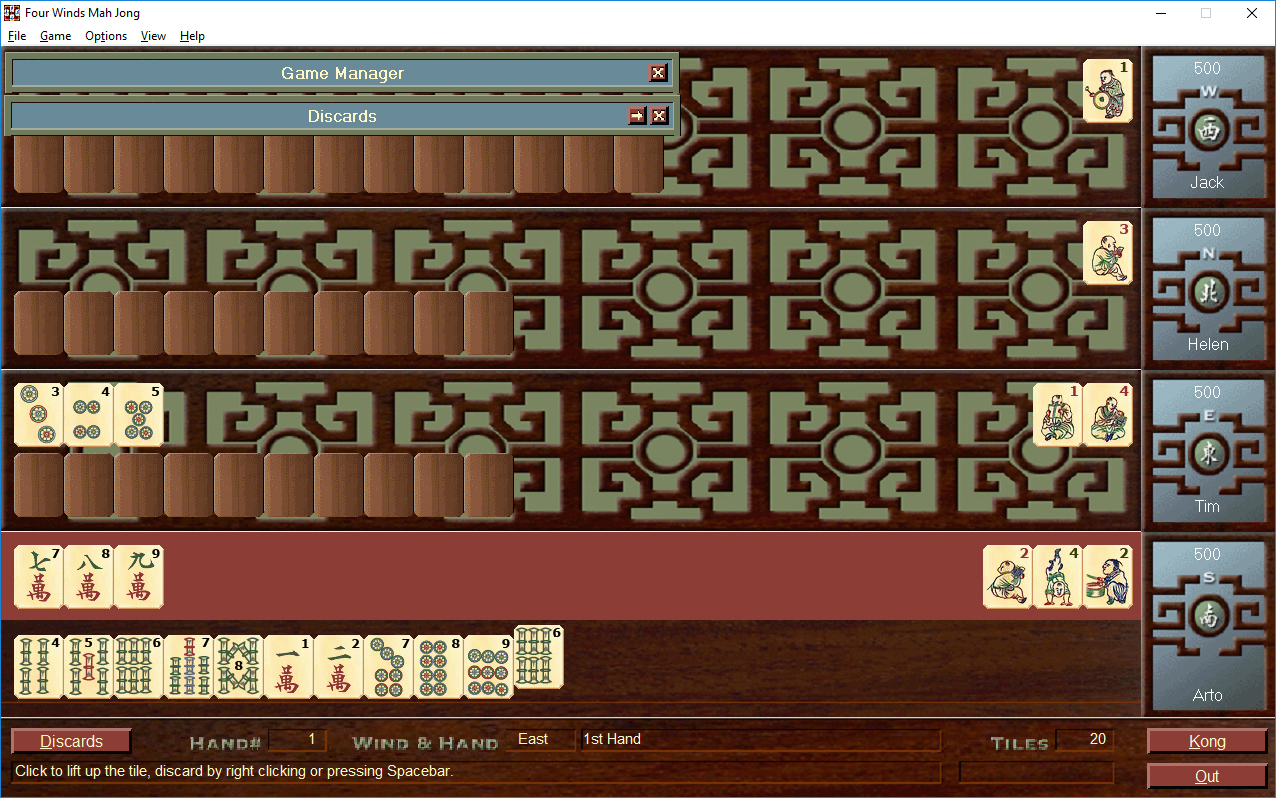Select the 5 of bamboo tile in hand
This screenshot has height=798, width=1276.
coord(89,667)
